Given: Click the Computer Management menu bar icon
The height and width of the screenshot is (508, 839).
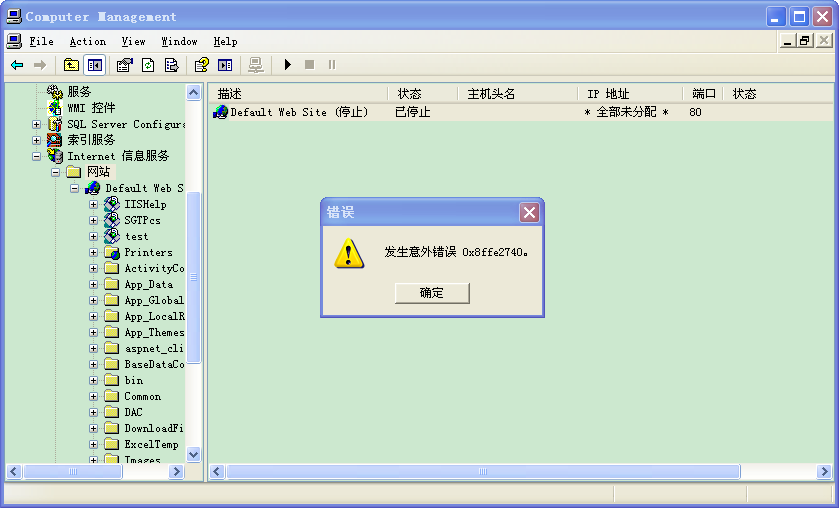Looking at the screenshot, I should (14, 41).
